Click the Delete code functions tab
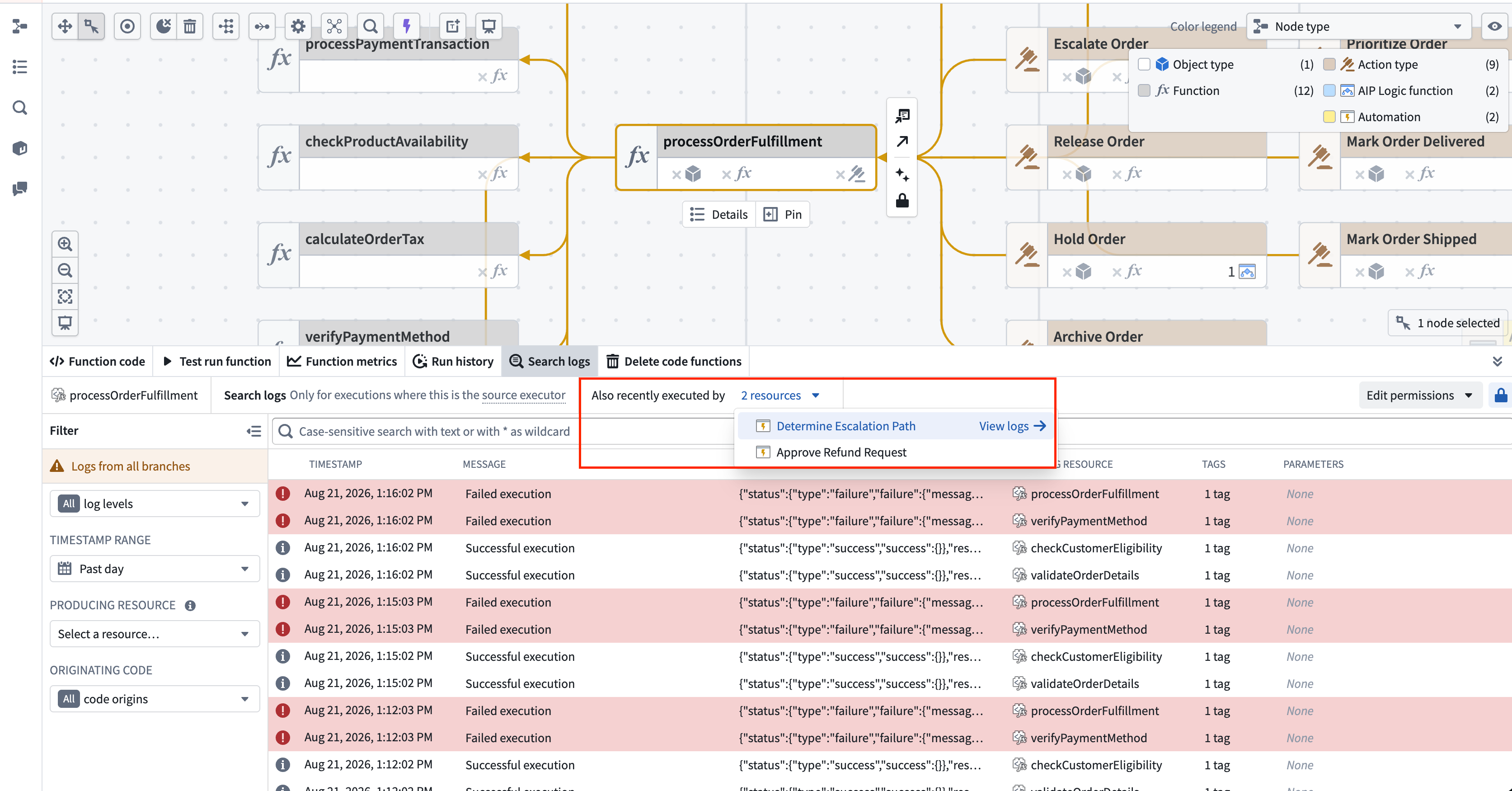Viewport: 1512px width, 791px height. pyautogui.click(x=674, y=361)
